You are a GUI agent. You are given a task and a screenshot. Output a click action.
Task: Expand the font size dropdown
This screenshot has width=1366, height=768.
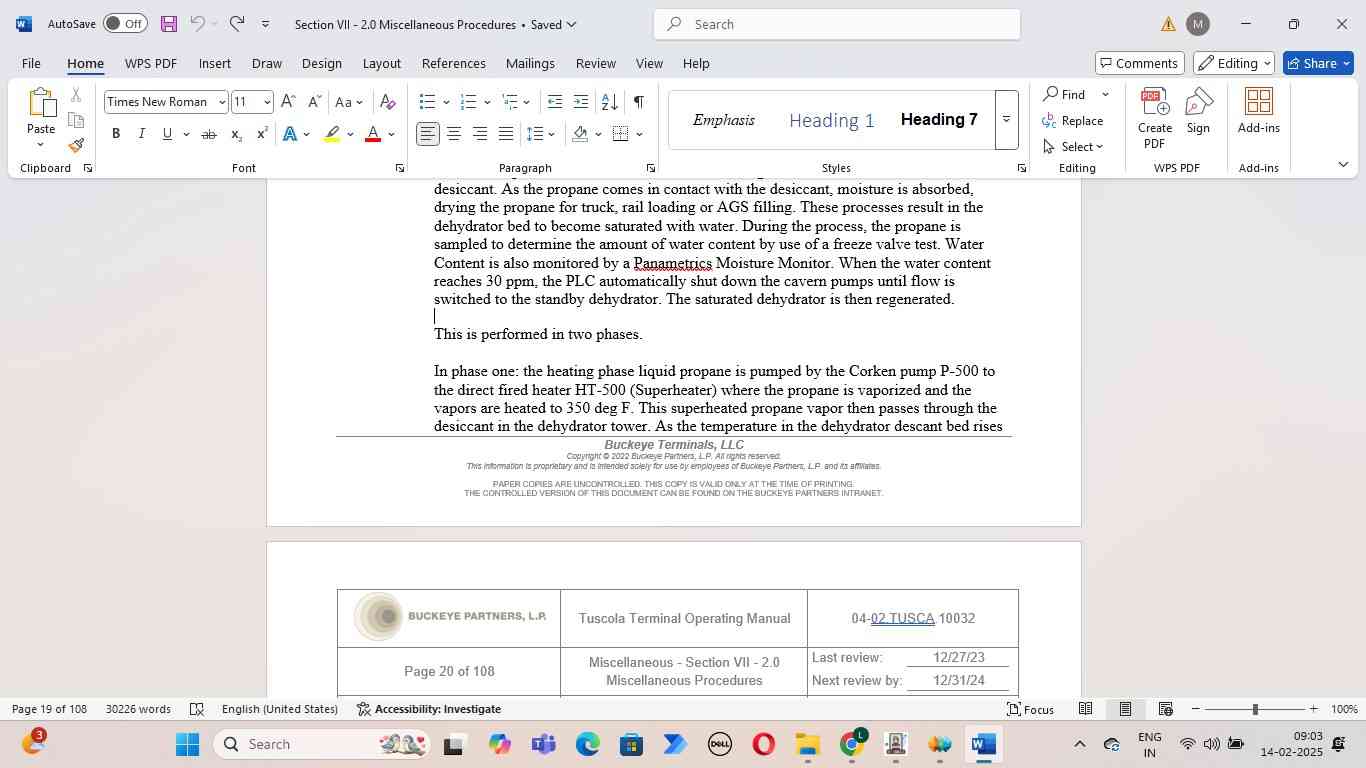(267, 102)
